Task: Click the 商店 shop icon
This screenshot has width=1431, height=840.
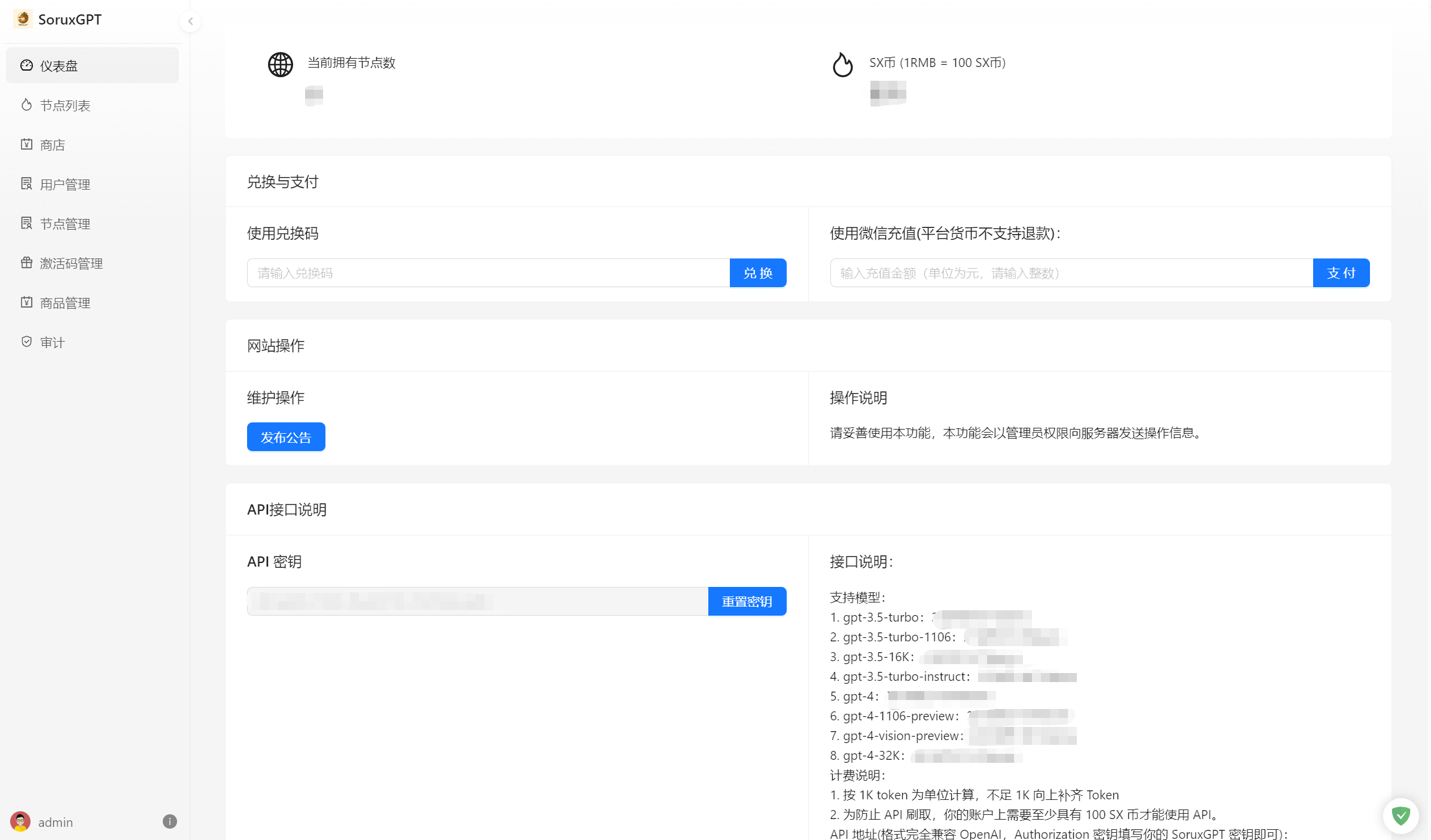Action: pyautogui.click(x=26, y=144)
